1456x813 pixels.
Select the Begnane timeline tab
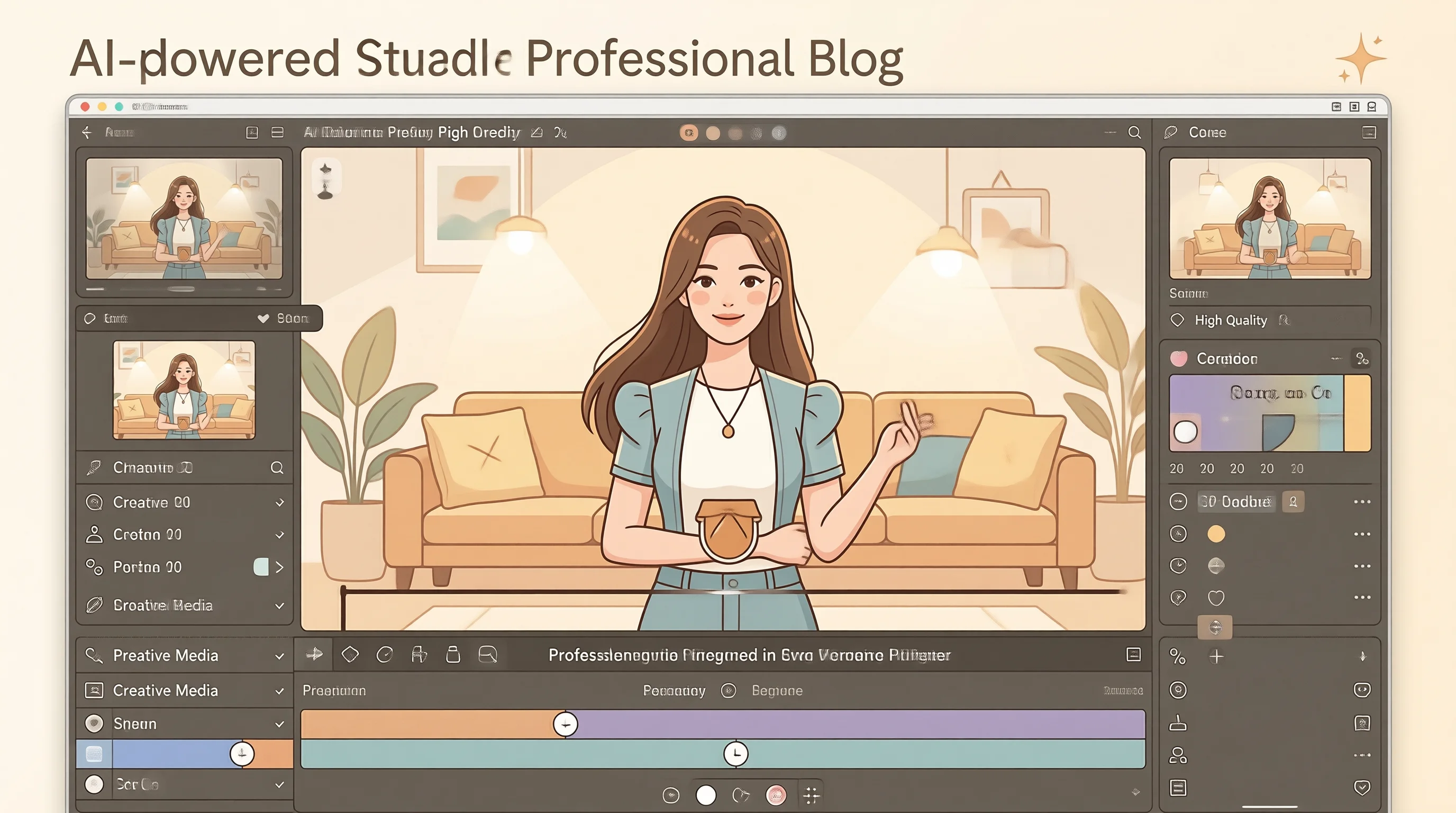point(777,690)
